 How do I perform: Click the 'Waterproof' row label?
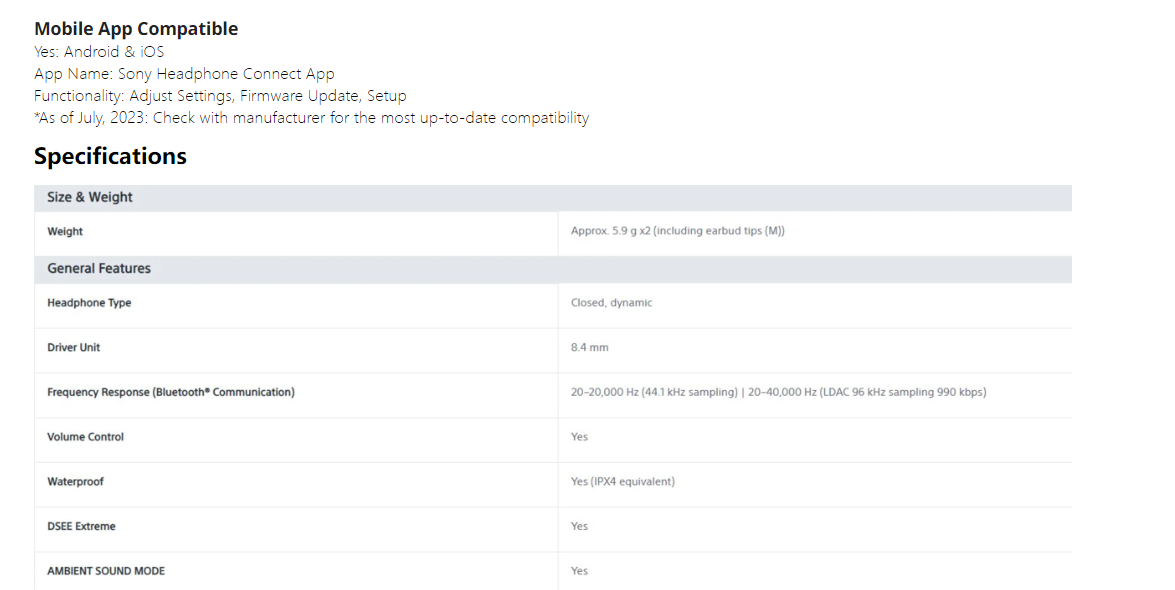click(x=76, y=481)
